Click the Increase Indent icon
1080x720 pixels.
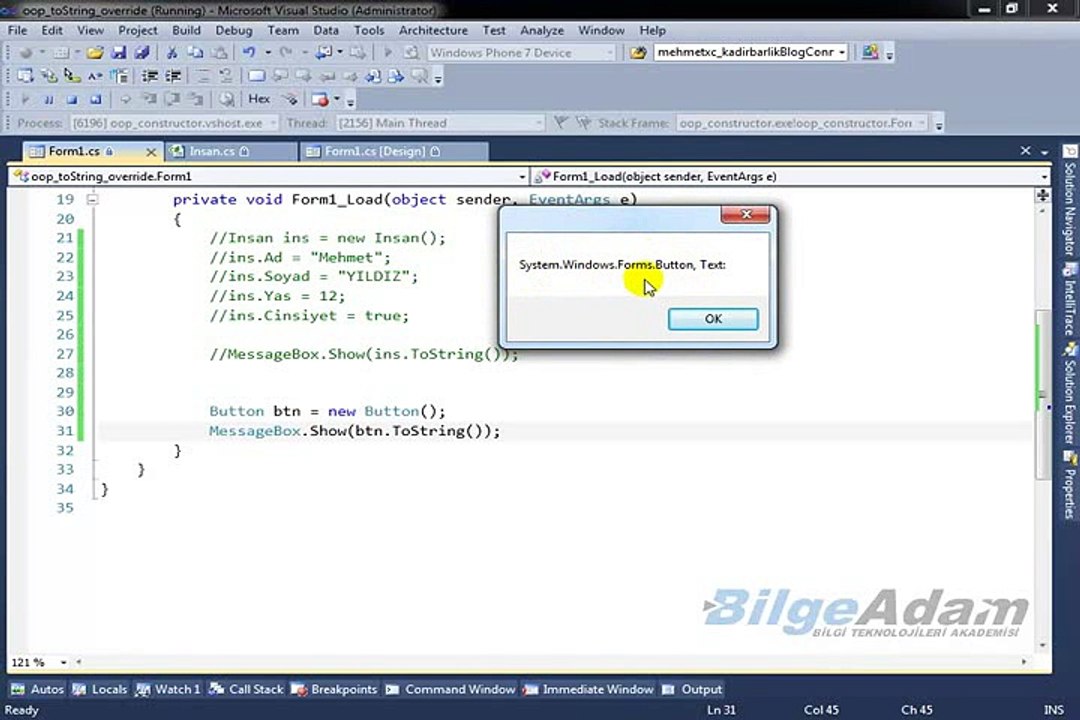pyautogui.click(x=173, y=76)
